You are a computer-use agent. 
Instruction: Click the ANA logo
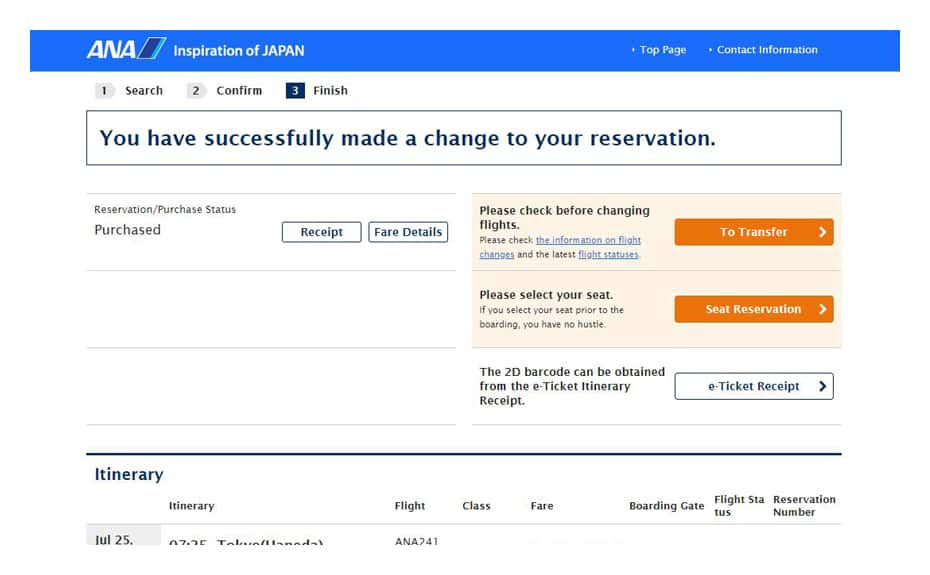click(126, 49)
